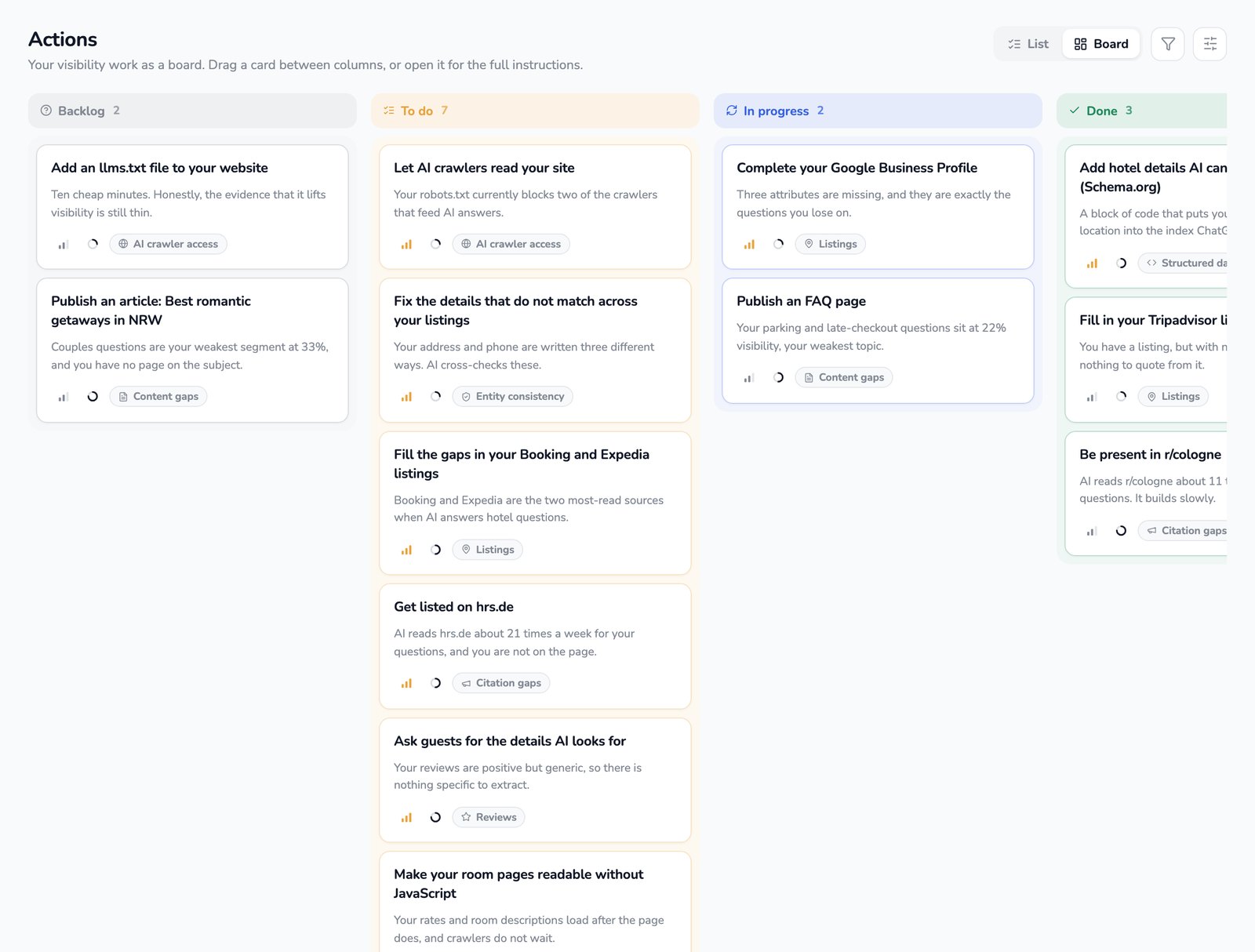
Task: Click Citation gaps tag on r/cologne card
Action: [1186, 531]
